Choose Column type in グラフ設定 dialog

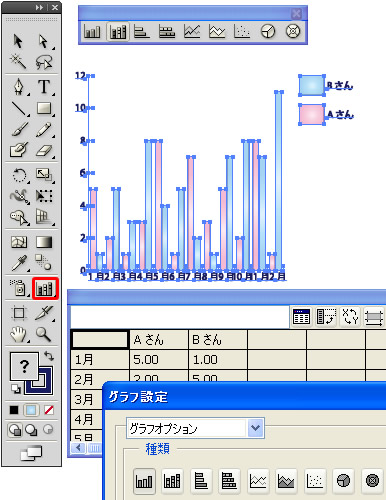click(144, 481)
